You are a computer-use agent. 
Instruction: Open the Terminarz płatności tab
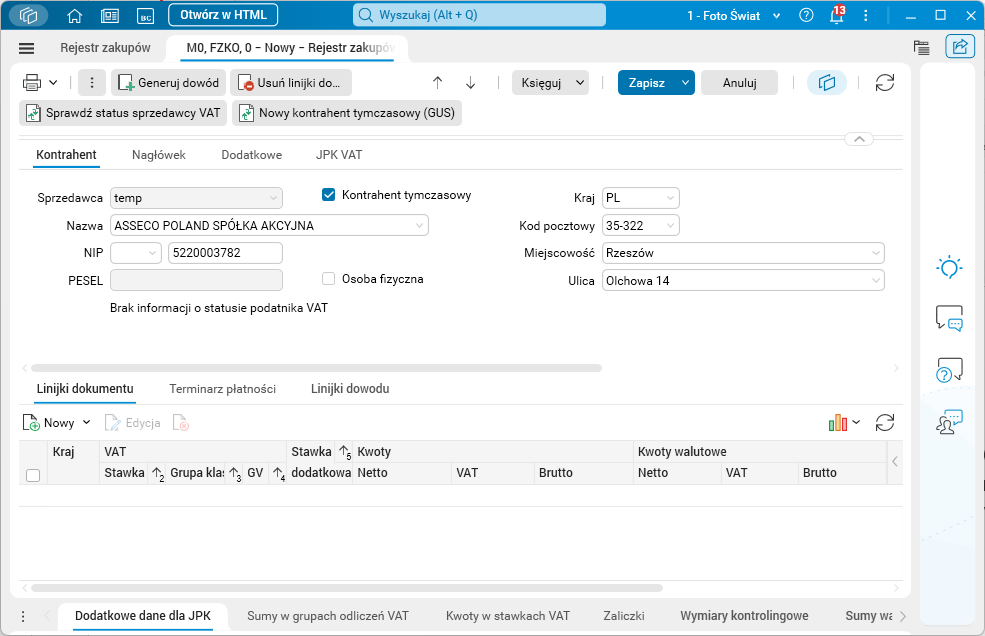point(222,389)
